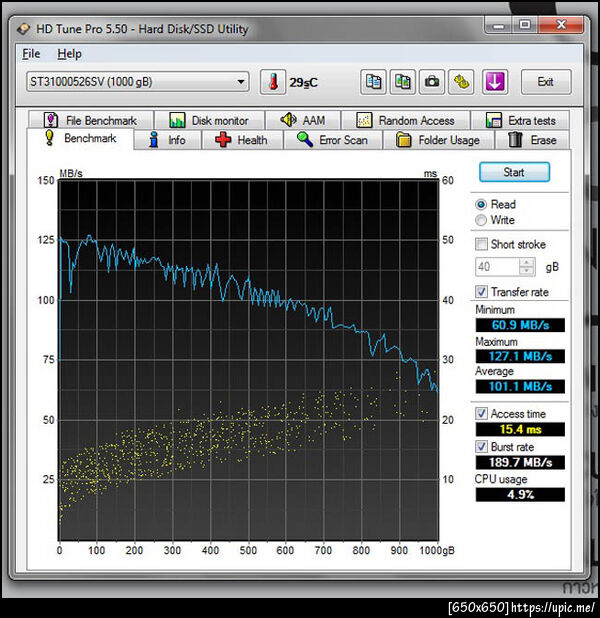Click the copy screenshot to clipboard icon
The width and height of the screenshot is (600, 618).
[x=402, y=82]
